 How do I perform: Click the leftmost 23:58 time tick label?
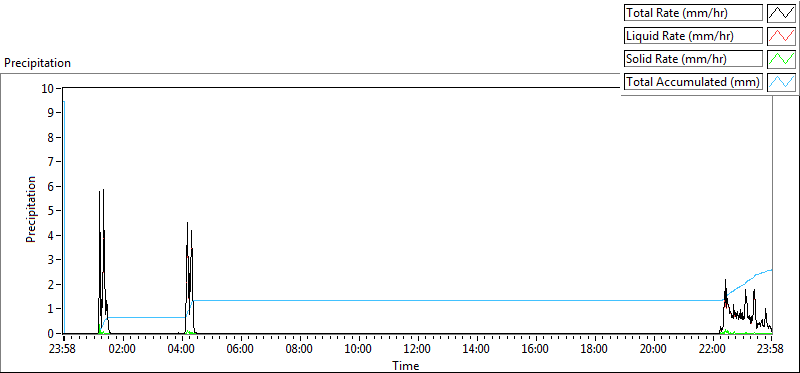pyautogui.click(x=63, y=350)
